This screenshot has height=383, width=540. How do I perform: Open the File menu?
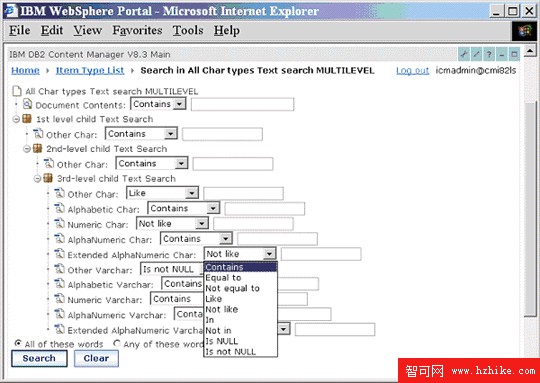(x=19, y=30)
